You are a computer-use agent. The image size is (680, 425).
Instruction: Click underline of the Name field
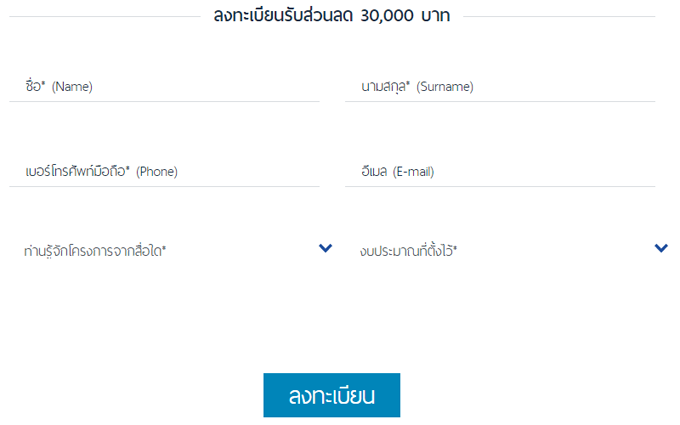(x=170, y=101)
